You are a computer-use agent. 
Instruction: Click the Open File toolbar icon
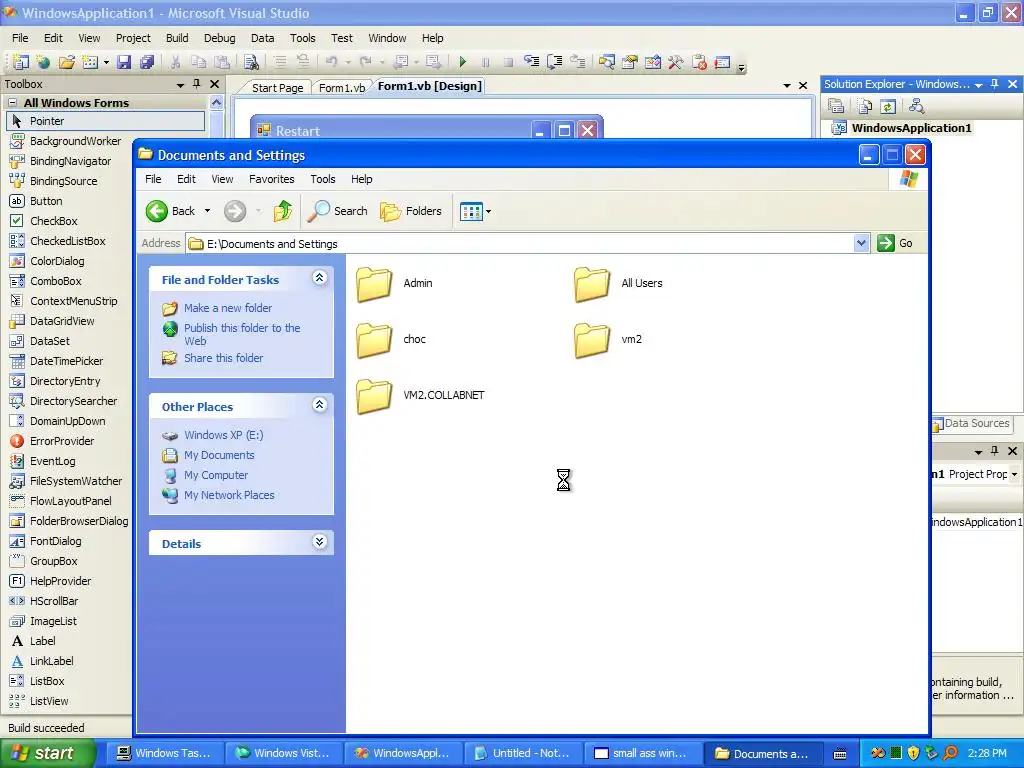click(x=67, y=62)
